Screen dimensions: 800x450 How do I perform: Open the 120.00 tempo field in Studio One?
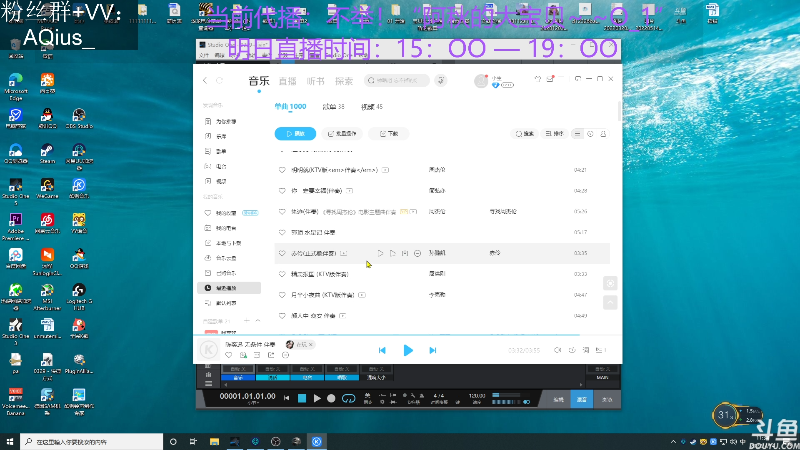coord(477,395)
